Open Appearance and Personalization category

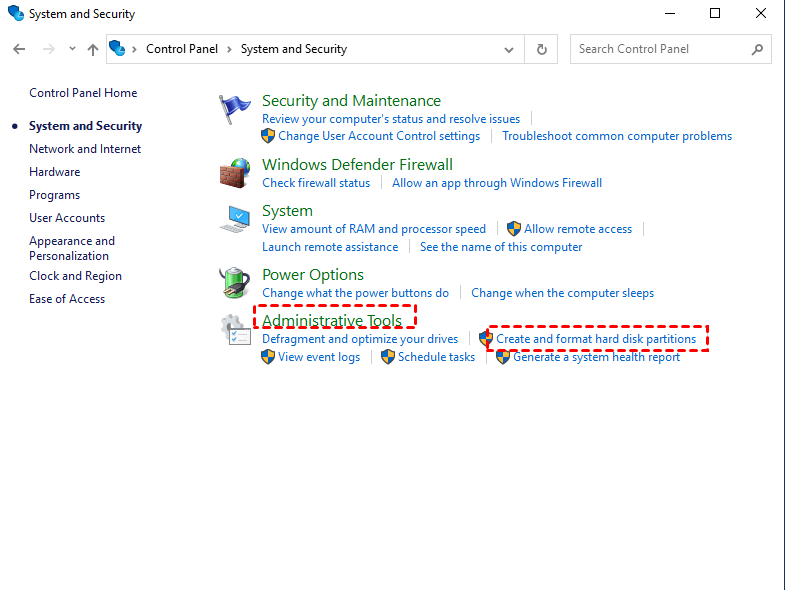coord(72,248)
